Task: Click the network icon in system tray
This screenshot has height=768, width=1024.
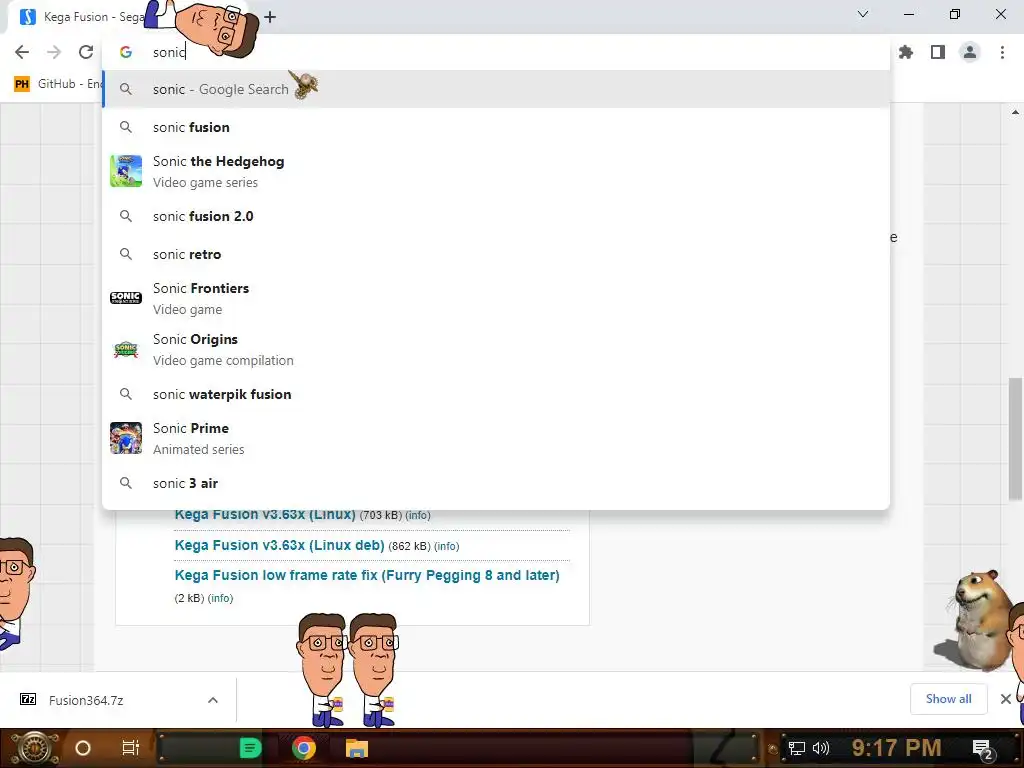Action: coord(797,748)
